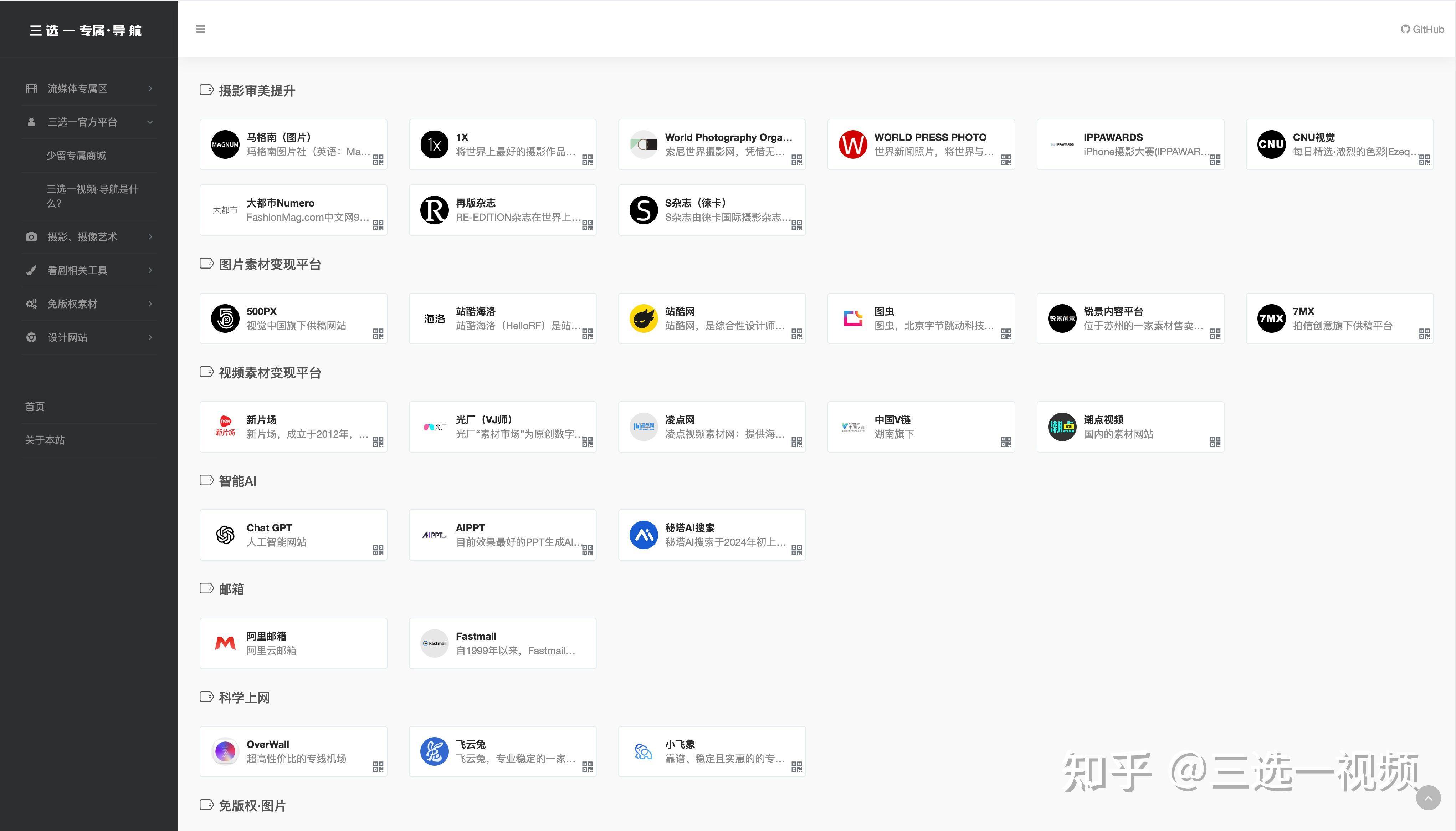
Task: Open 关于本站 in the sidebar
Action: 45,440
